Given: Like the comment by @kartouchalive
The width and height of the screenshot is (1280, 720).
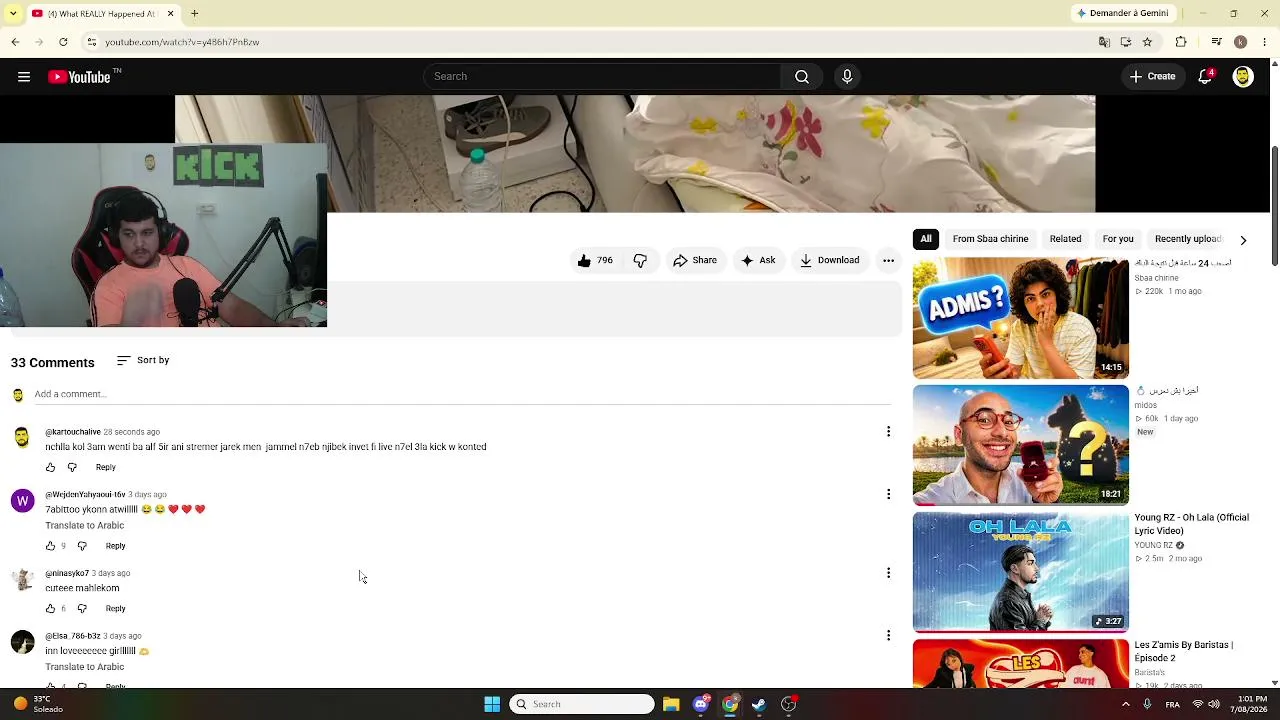Looking at the screenshot, I should point(50,467).
